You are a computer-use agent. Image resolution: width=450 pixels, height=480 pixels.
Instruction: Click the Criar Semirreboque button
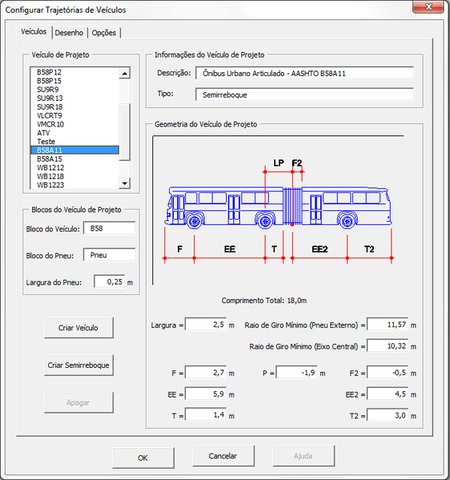point(79,365)
